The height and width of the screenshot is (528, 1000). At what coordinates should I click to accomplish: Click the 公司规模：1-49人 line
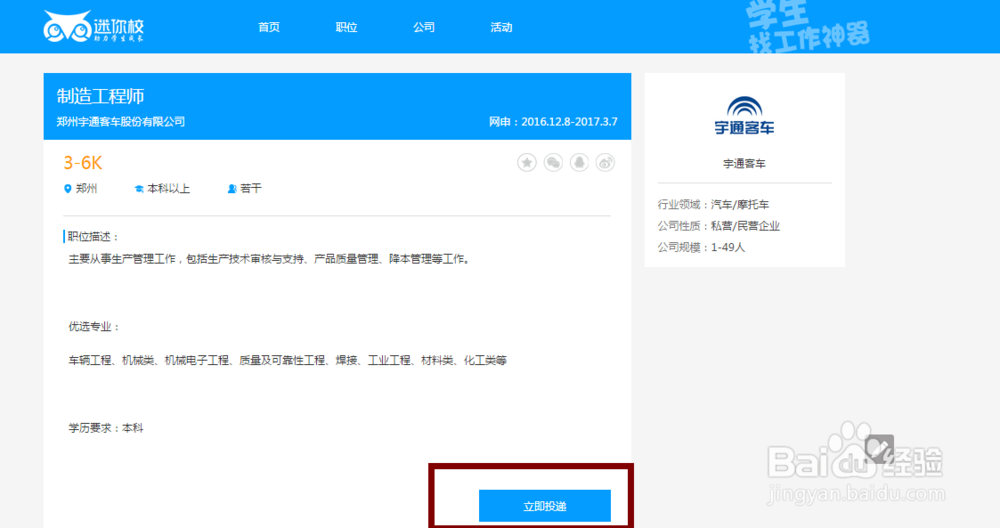click(701, 247)
